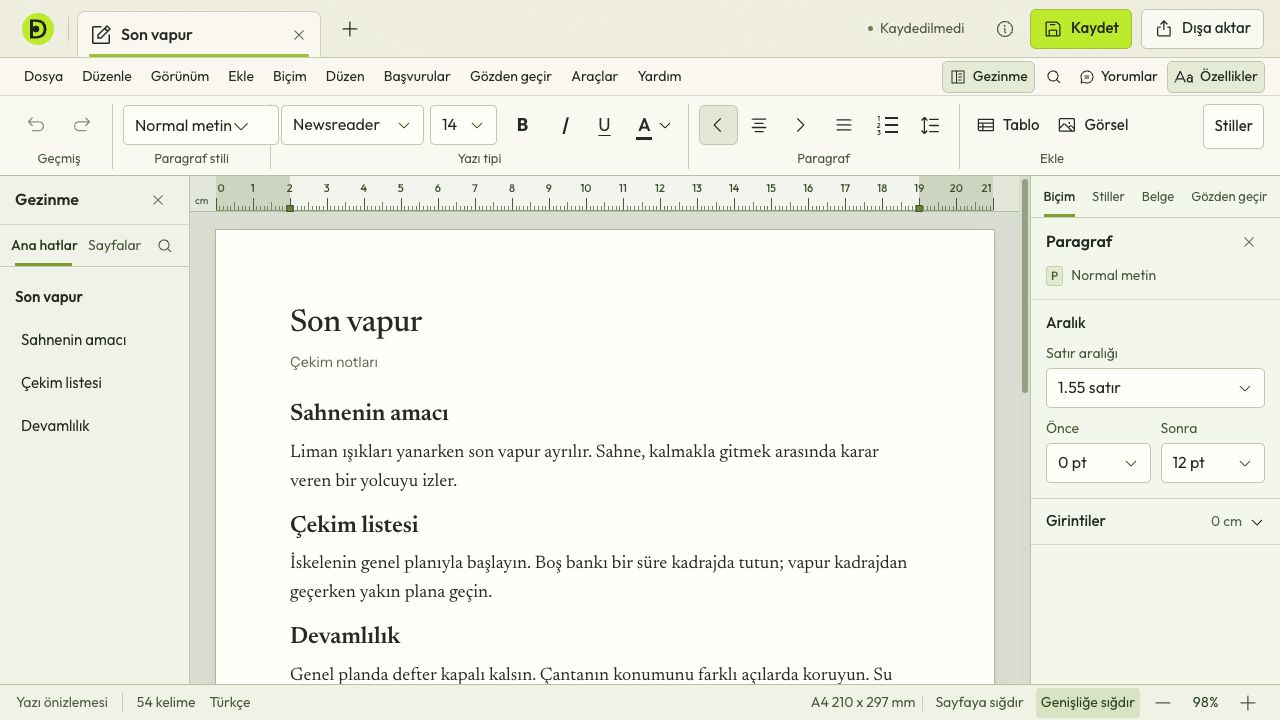
Task: Click the Redo arrow icon
Action: (82, 125)
